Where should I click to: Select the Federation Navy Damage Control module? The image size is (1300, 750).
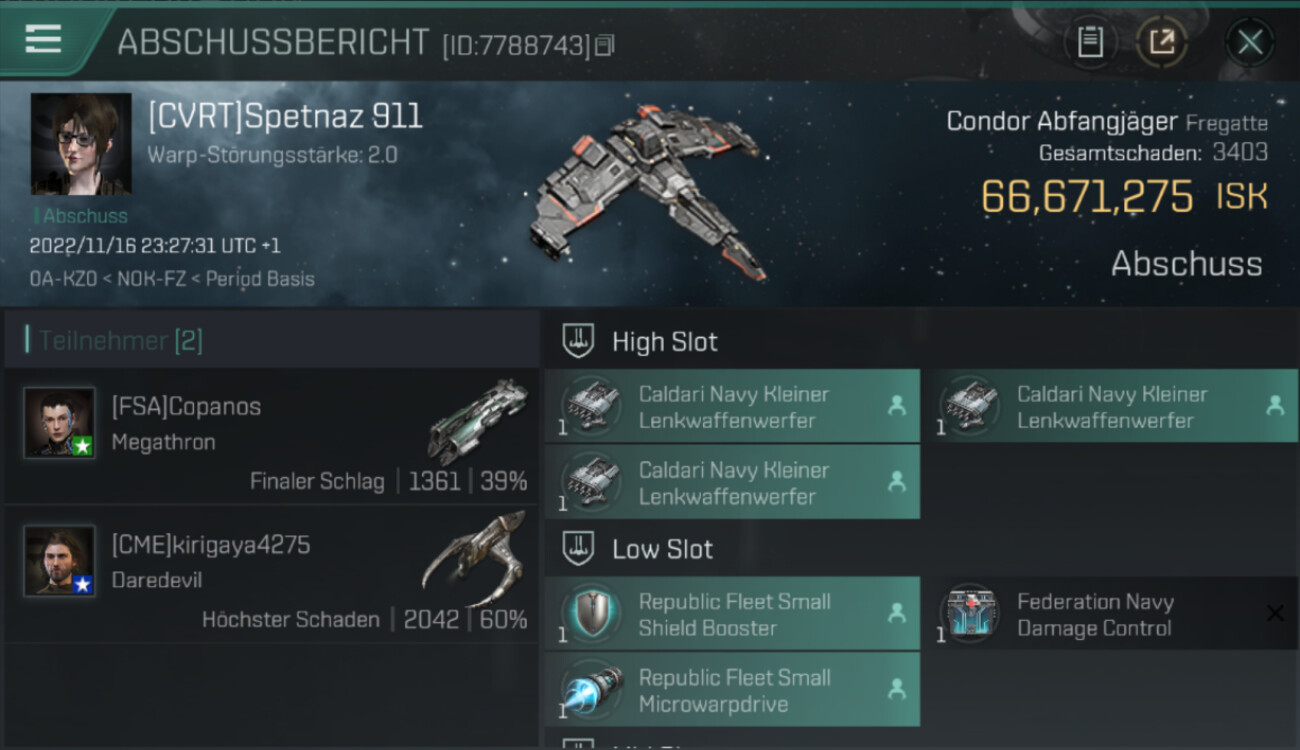(1110, 614)
